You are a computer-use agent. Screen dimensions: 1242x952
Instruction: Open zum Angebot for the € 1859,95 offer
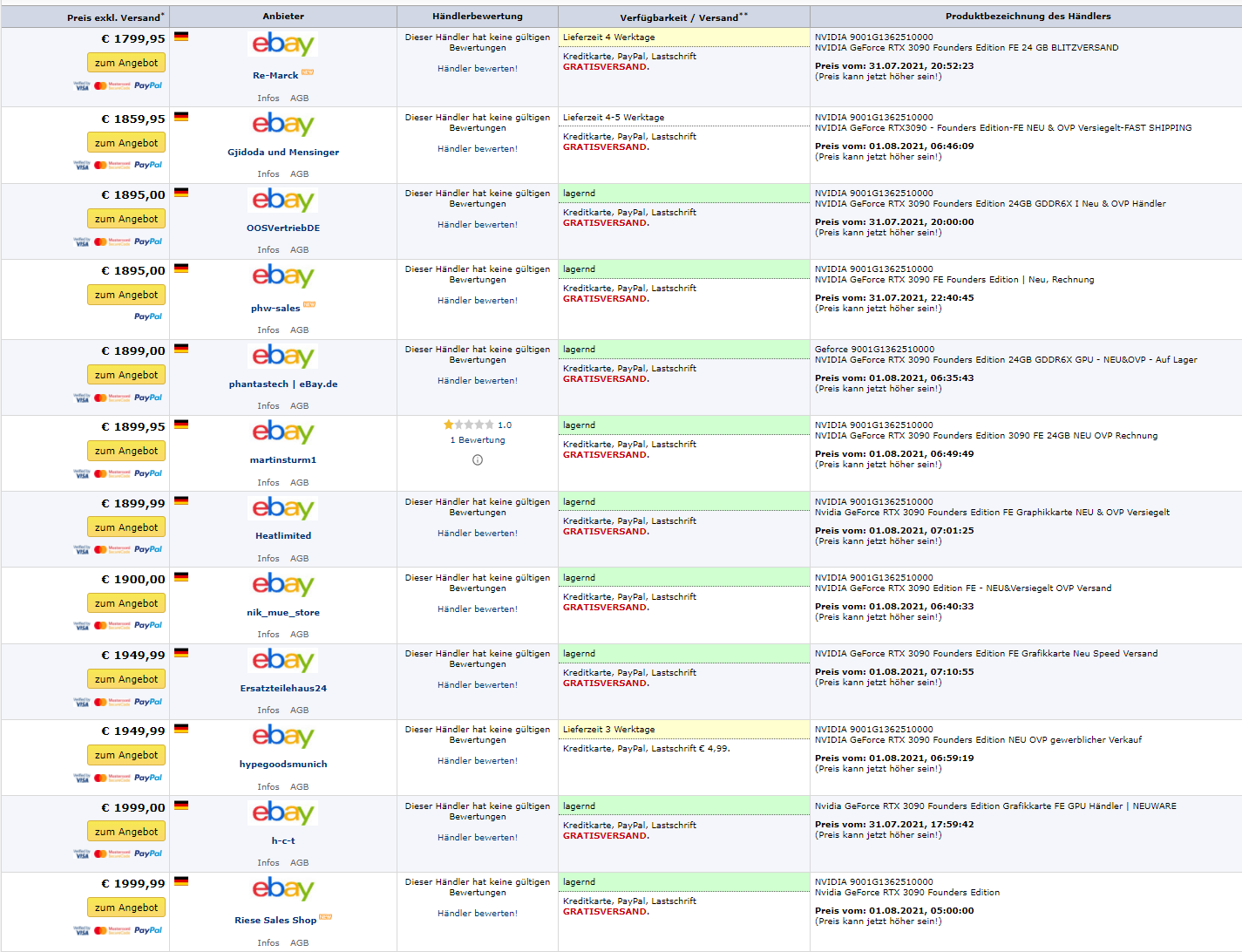tap(126, 143)
